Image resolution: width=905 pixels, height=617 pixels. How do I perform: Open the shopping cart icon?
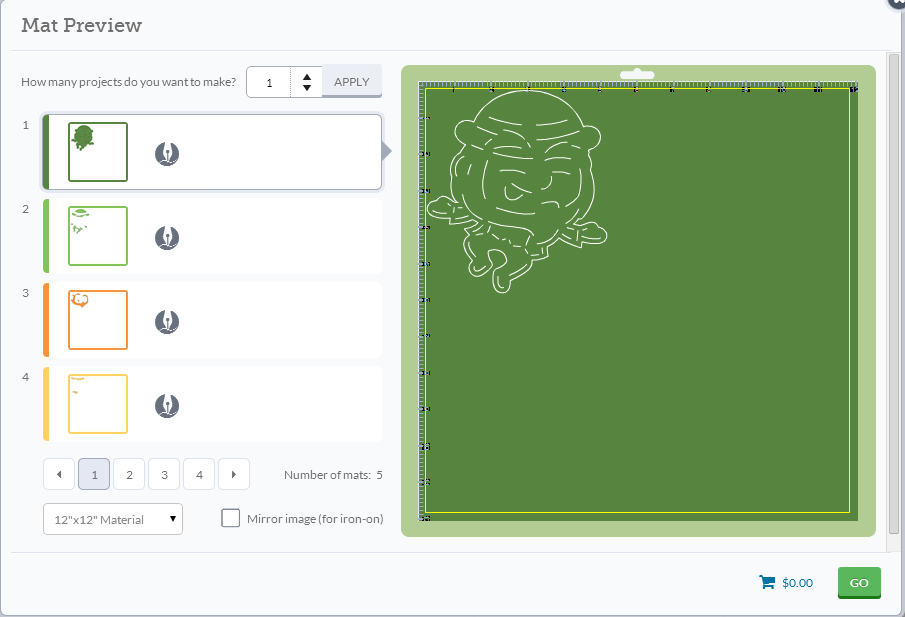coord(767,582)
